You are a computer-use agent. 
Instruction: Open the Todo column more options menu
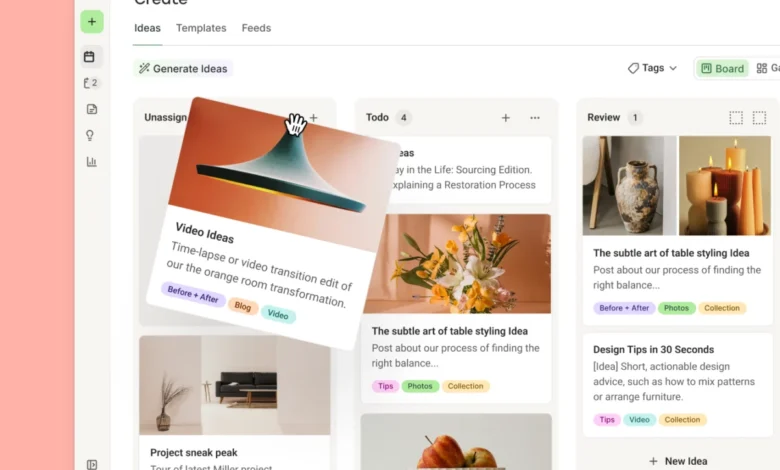[x=535, y=118]
